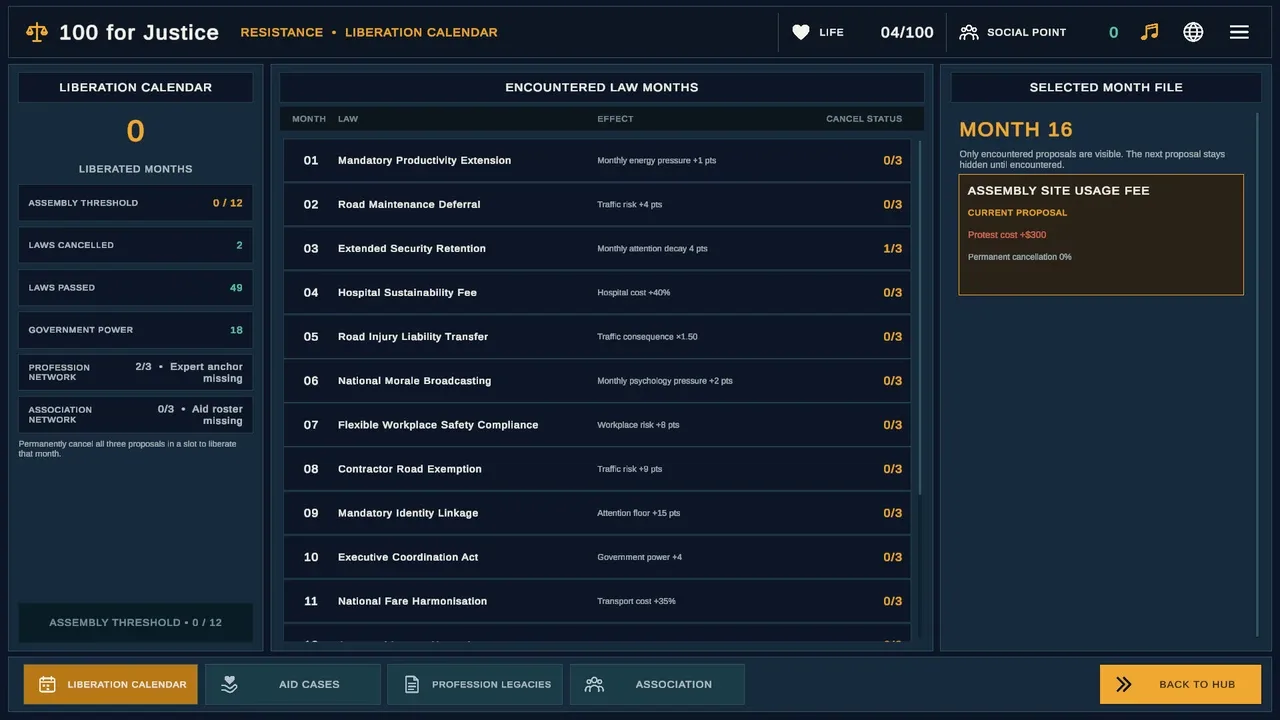This screenshot has width=1280, height=720.
Task: Click the Law column header
Action: click(x=348, y=119)
